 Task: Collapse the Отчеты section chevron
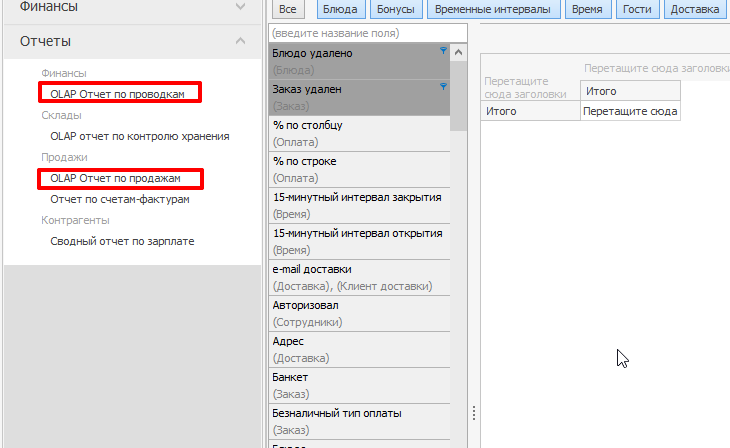(x=240, y=41)
